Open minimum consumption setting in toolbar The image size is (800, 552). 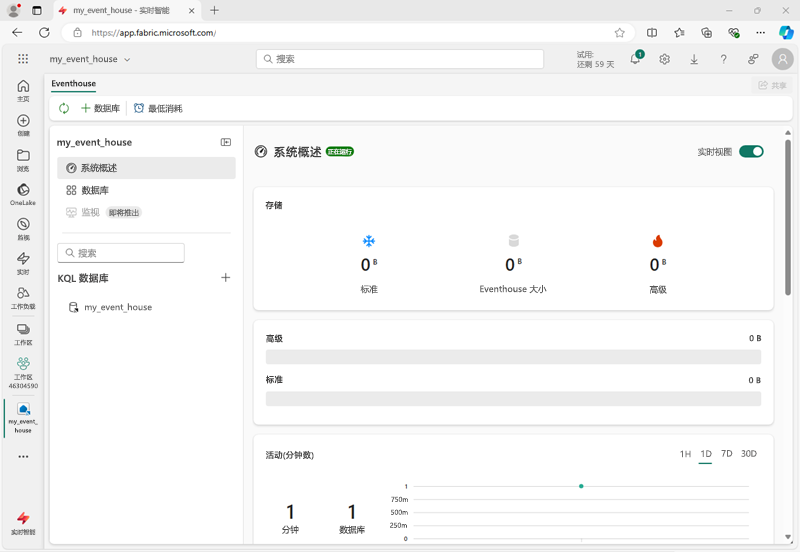pos(158,108)
